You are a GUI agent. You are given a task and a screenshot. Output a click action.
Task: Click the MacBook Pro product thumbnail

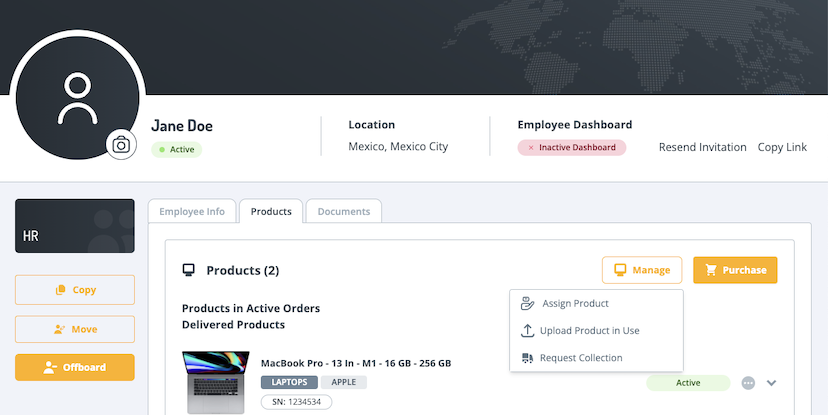point(214,382)
